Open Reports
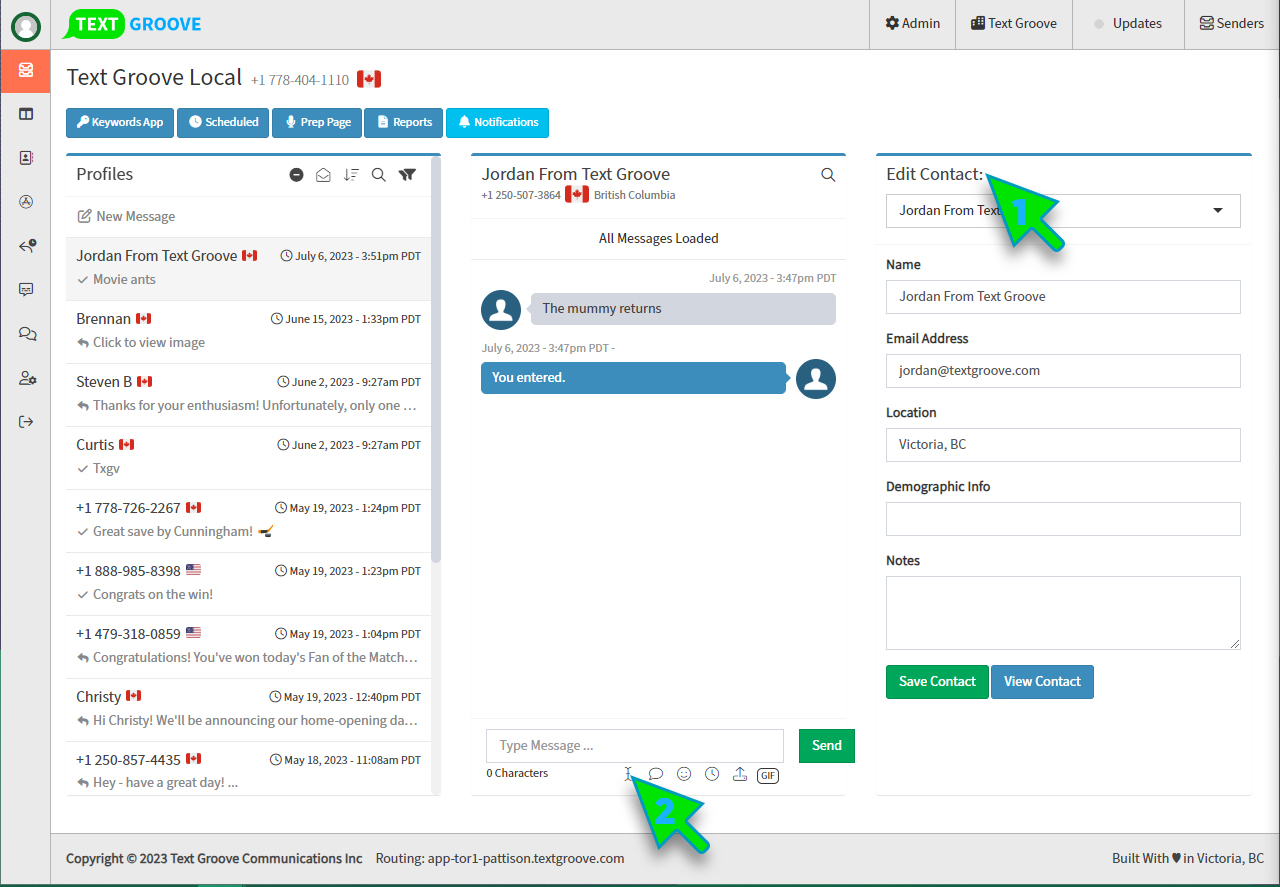Image resolution: width=1280 pixels, height=887 pixels. click(404, 122)
